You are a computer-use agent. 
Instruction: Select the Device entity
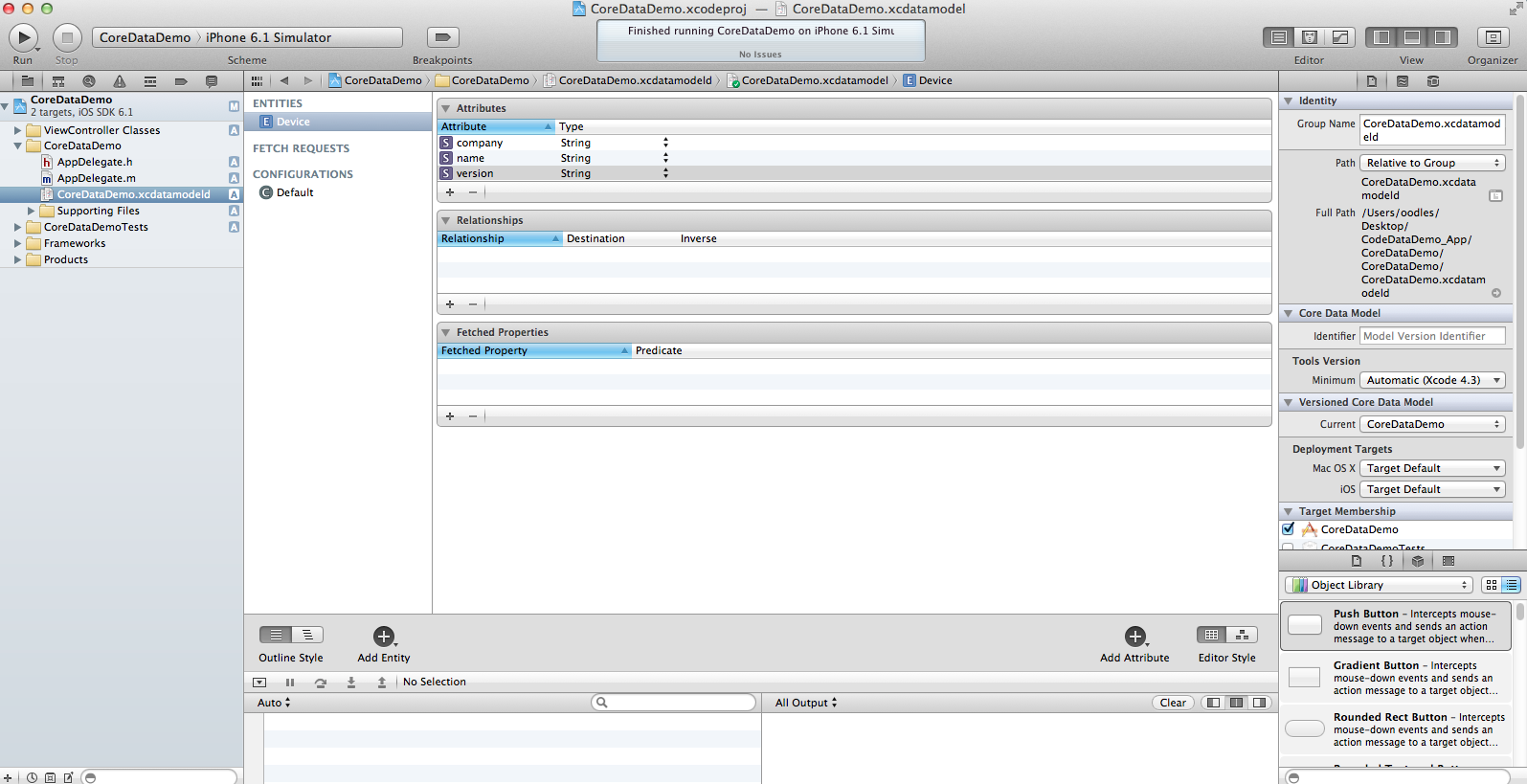tap(338, 122)
